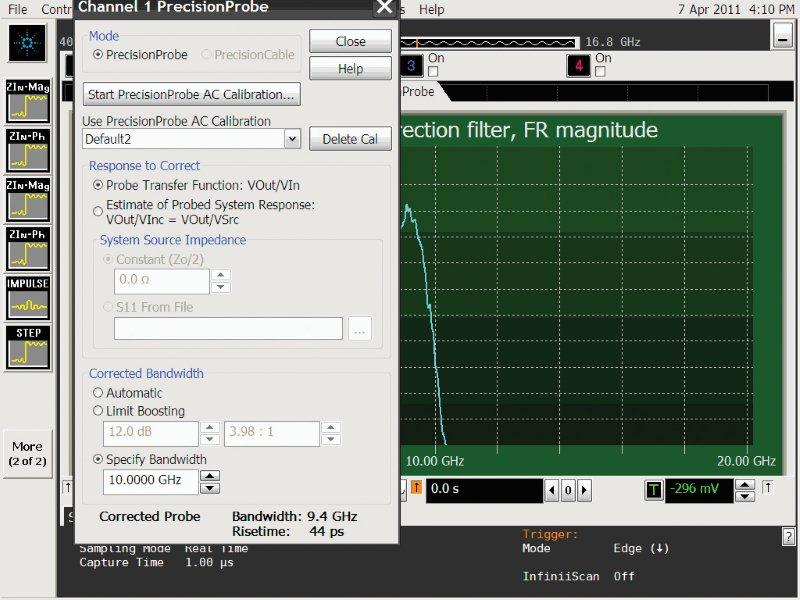Zero the horizontal delay with 0 button
Viewport: 800px width, 600px height.
click(x=567, y=489)
